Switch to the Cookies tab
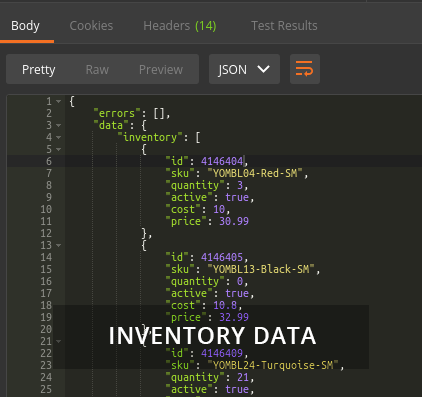 coord(91,26)
